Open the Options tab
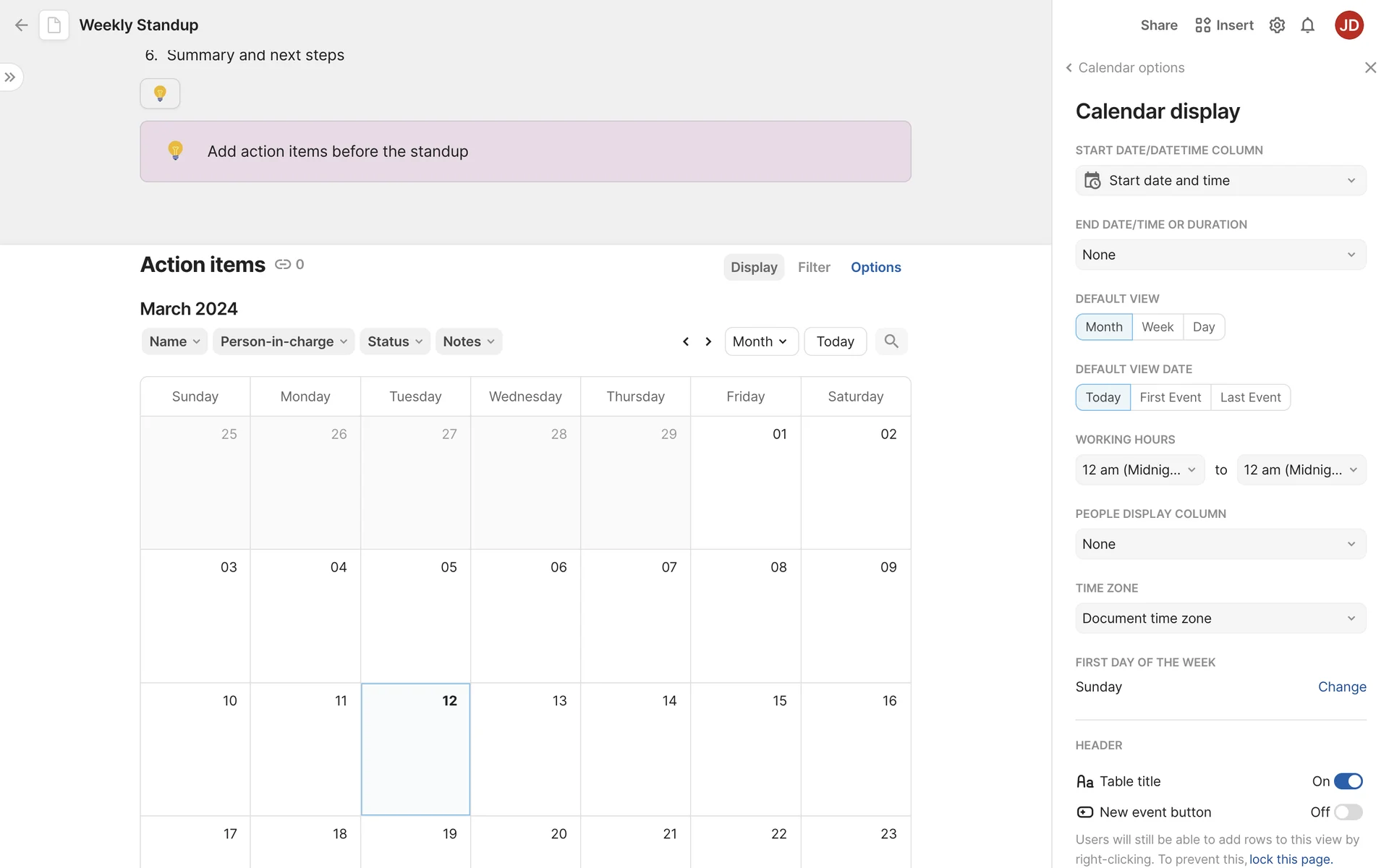Image resolution: width=1389 pixels, height=868 pixels. click(875, 267)
